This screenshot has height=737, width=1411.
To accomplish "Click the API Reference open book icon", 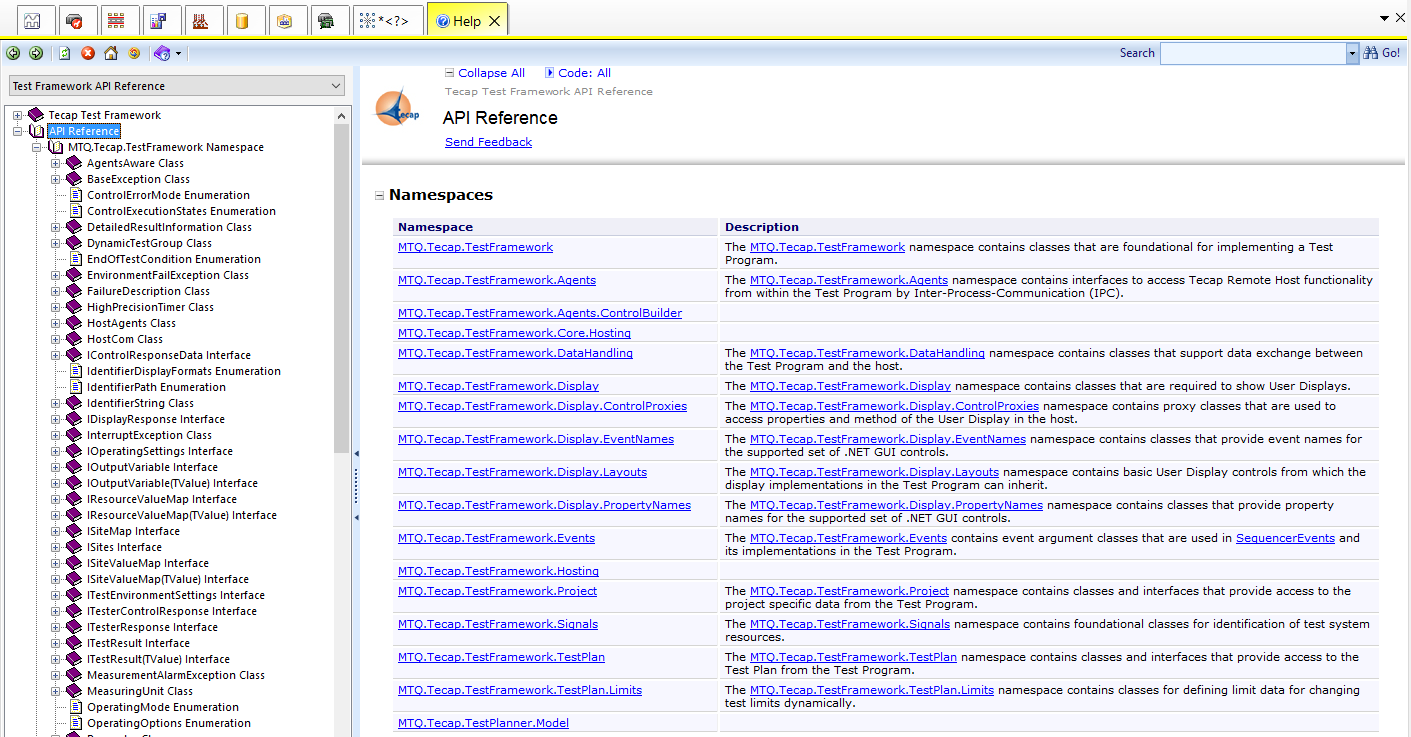I will [x=37, y=131].
